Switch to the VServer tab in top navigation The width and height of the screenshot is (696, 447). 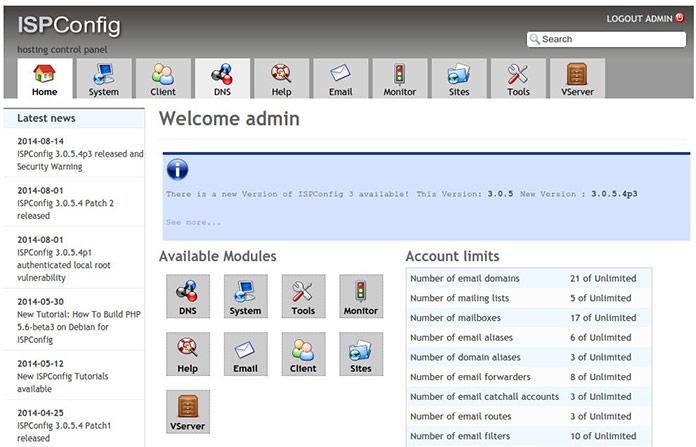point(577,79)
